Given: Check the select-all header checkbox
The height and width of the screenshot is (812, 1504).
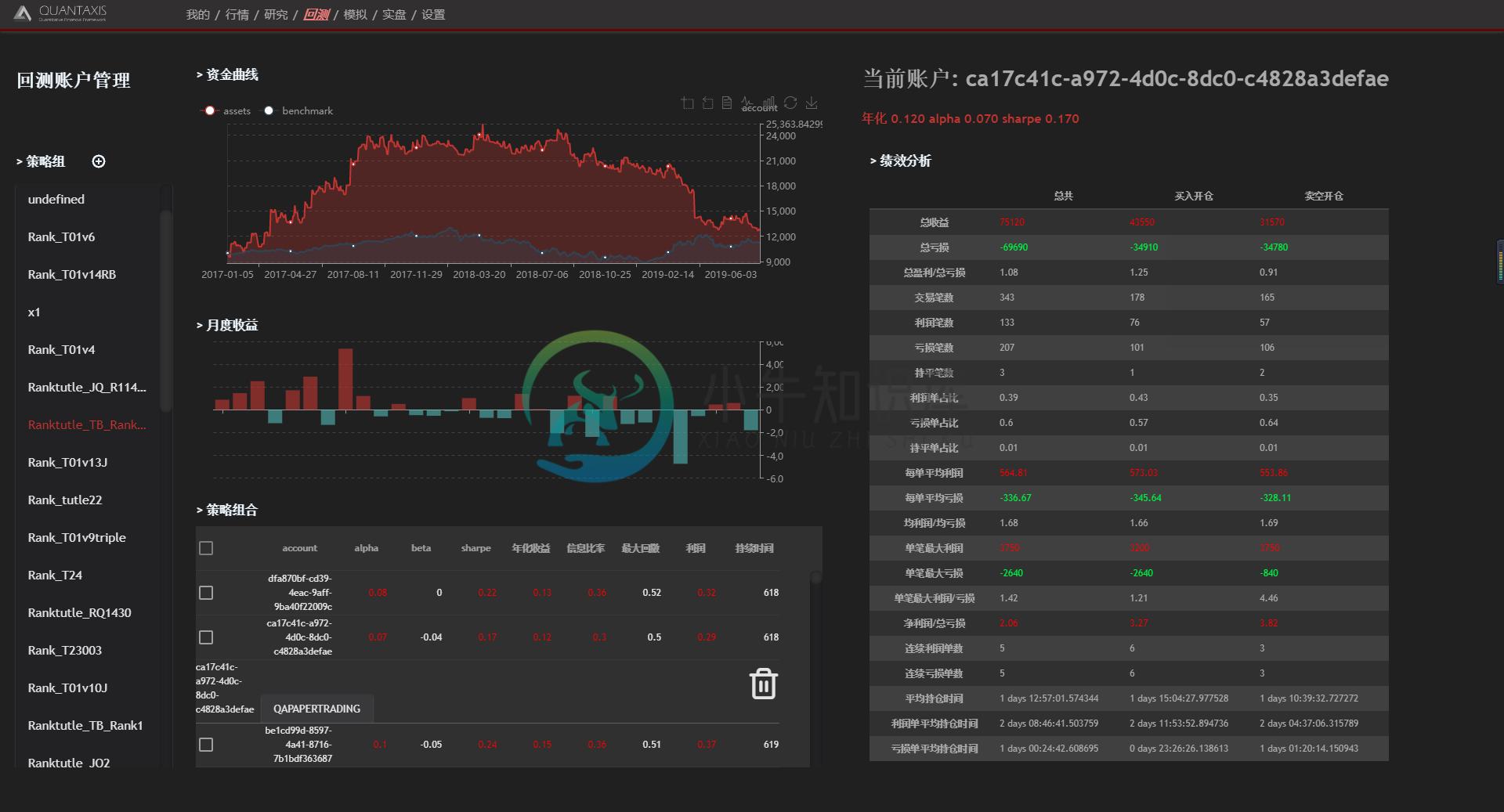Looking at the screenshot, I should [x=206, y=548].
